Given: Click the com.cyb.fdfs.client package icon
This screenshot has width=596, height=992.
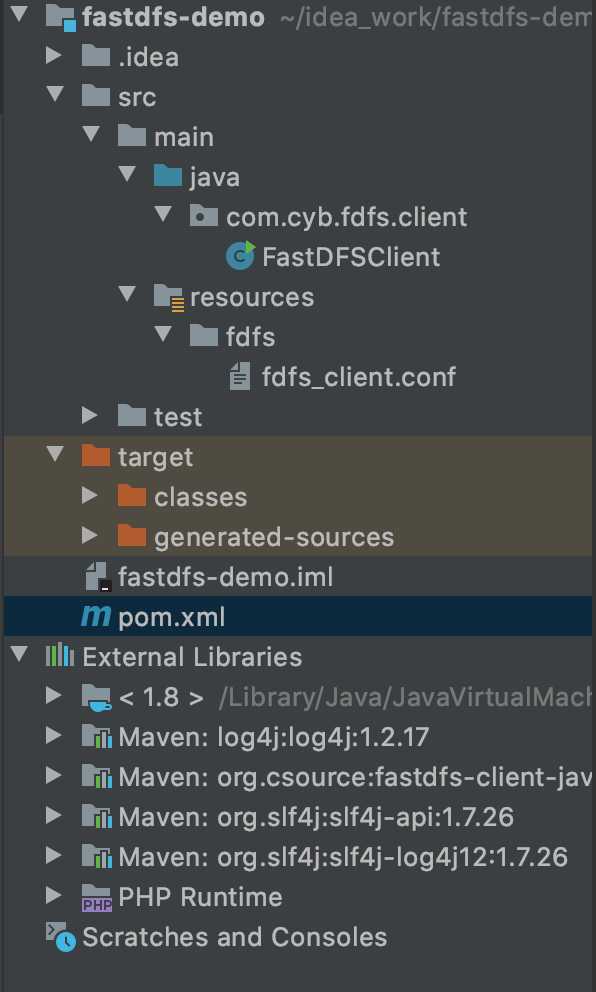Looking at the screenshot, I should pyautogui.click(x=204, y=216).
